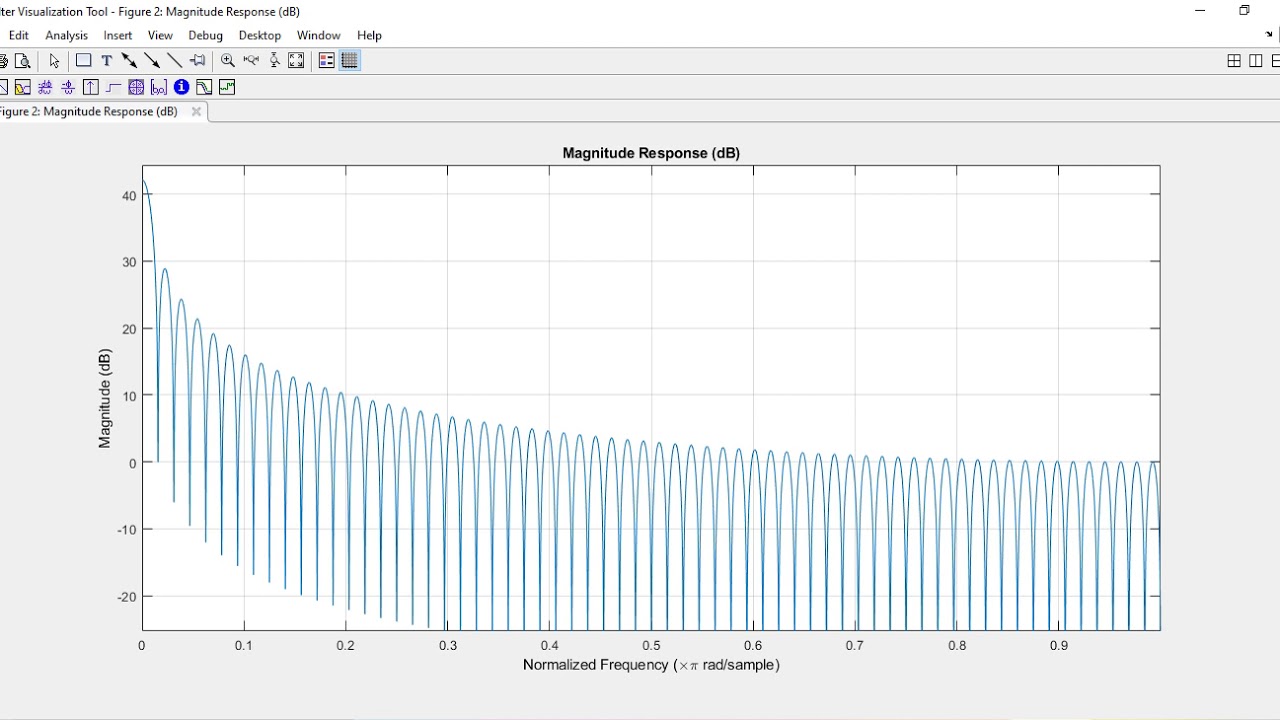1280x720 pixels.
Task: Dock the figure using the arrow
Action: click(1268, 34)
